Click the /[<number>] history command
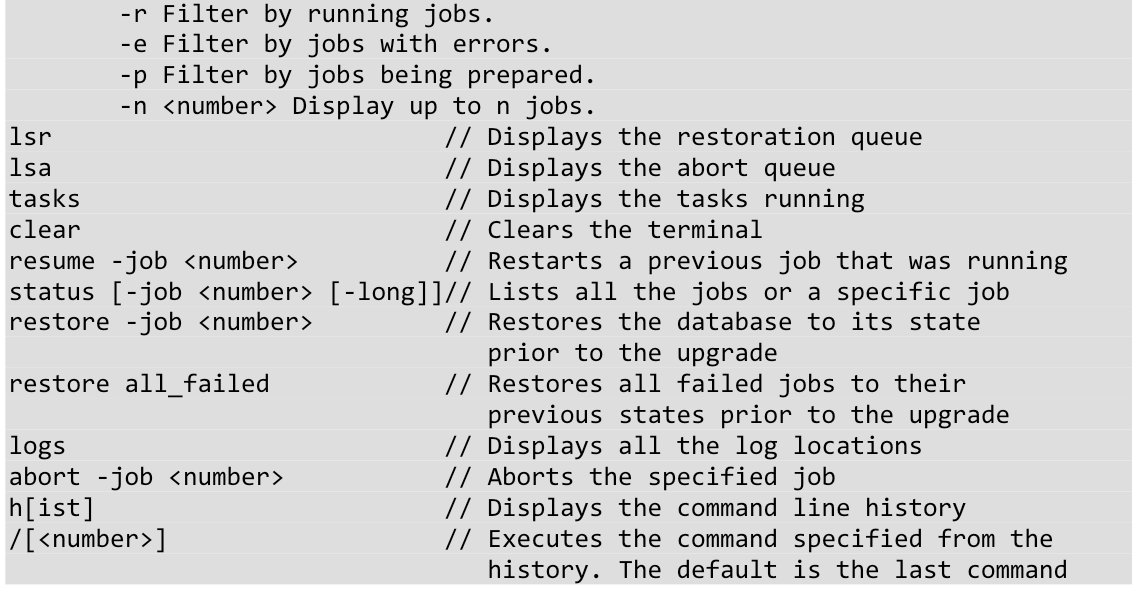Viewport: 1132px width, 596px height. (x=87, y=539)
